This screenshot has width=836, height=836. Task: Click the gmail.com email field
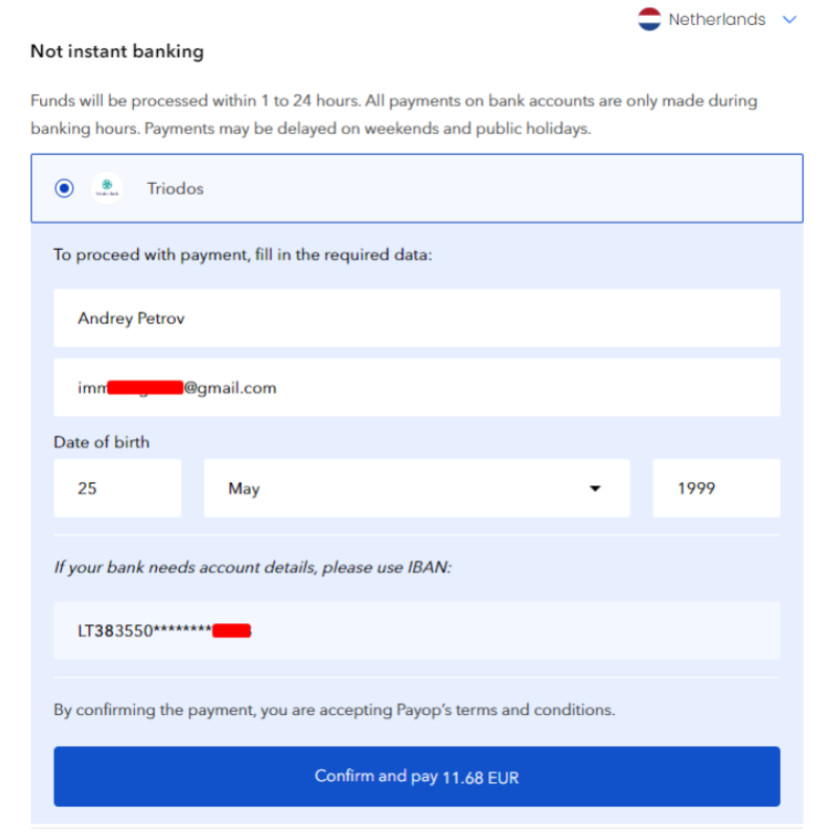[417, 388]
